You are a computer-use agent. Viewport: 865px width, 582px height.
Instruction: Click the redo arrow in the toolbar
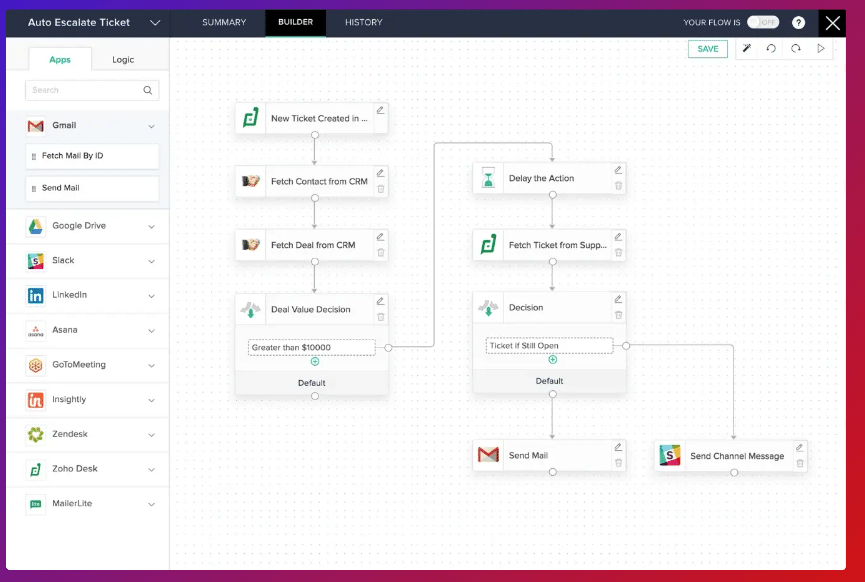click(794, 48)
